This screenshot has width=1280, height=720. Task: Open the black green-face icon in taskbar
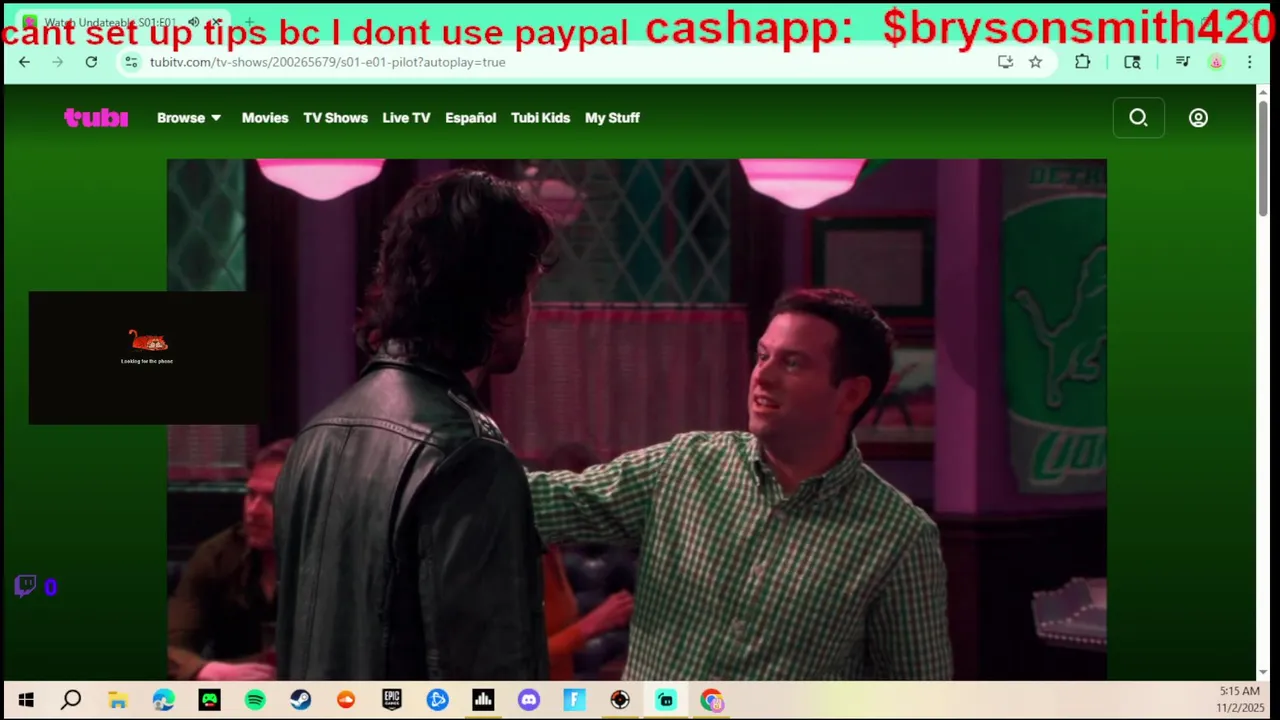point(209,700)
